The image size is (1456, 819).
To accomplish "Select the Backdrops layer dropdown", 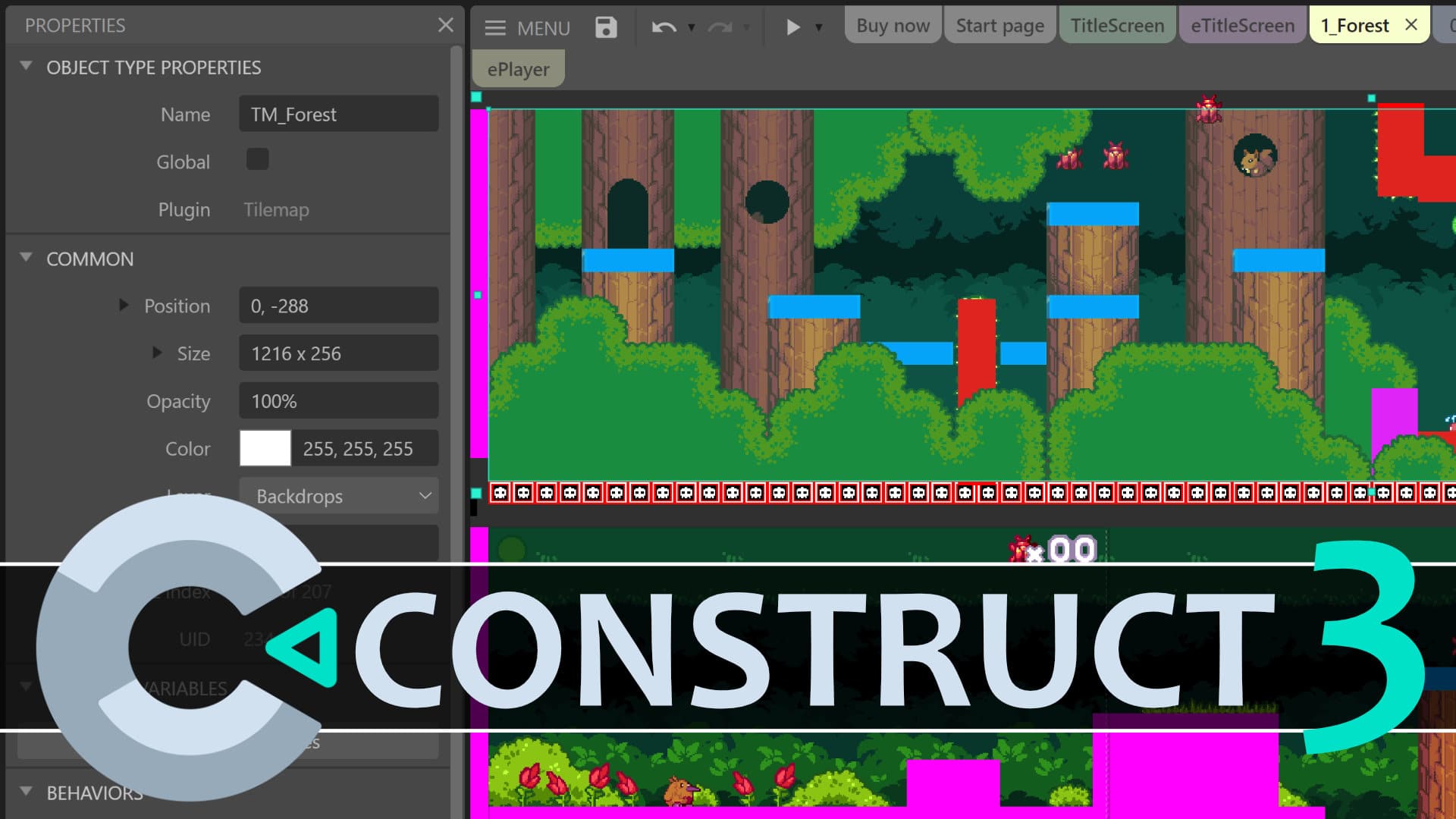I will pos(339,495).
